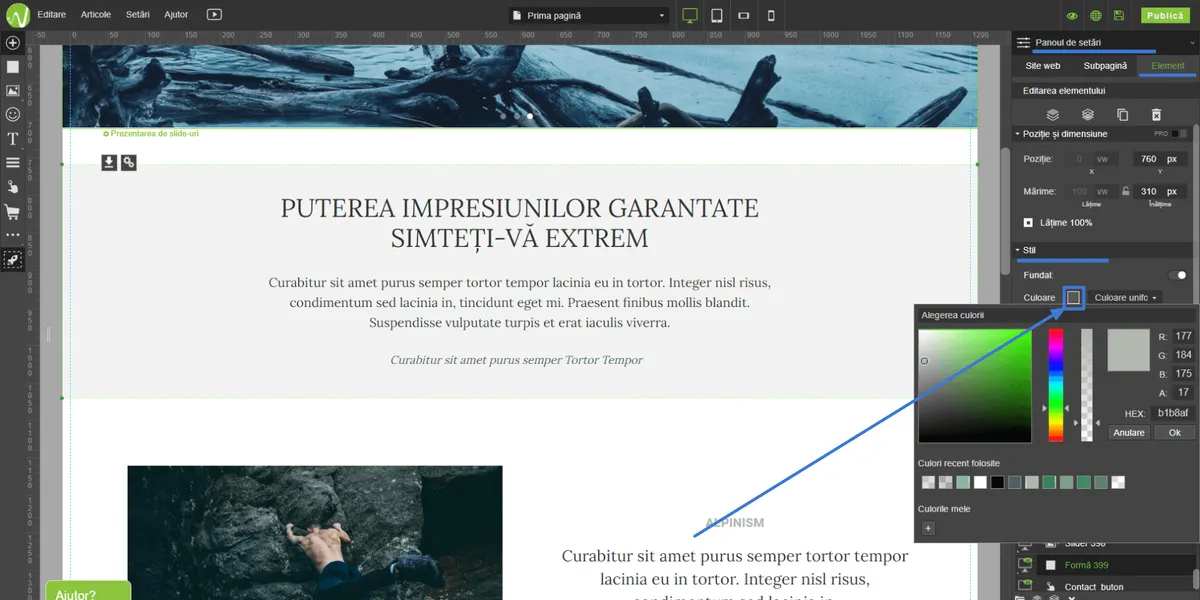Click the gears settings icon above gray section

[x=129, y=162]
